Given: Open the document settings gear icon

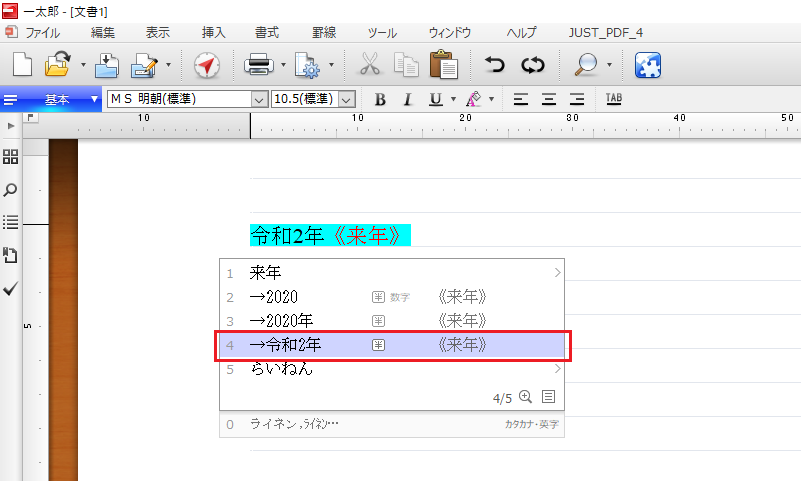Looking at the screenshot, I should [308, 65].
